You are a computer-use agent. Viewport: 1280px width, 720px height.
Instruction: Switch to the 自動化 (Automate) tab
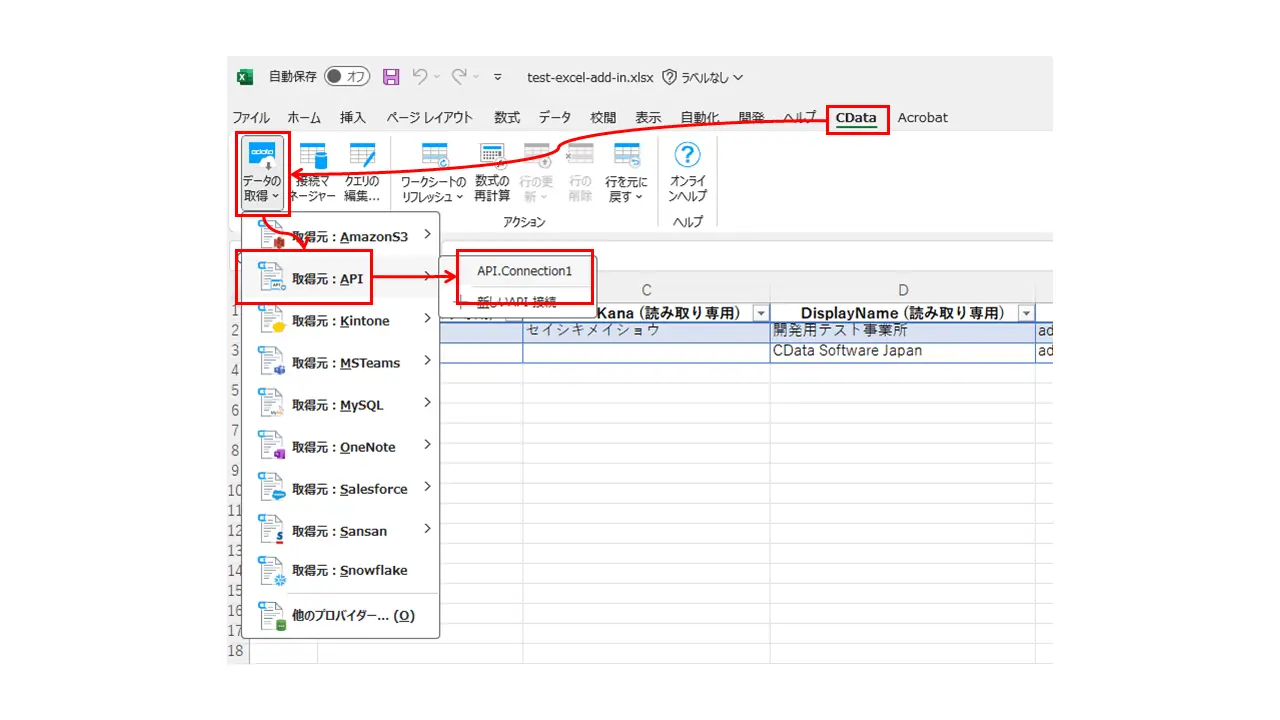700,117
